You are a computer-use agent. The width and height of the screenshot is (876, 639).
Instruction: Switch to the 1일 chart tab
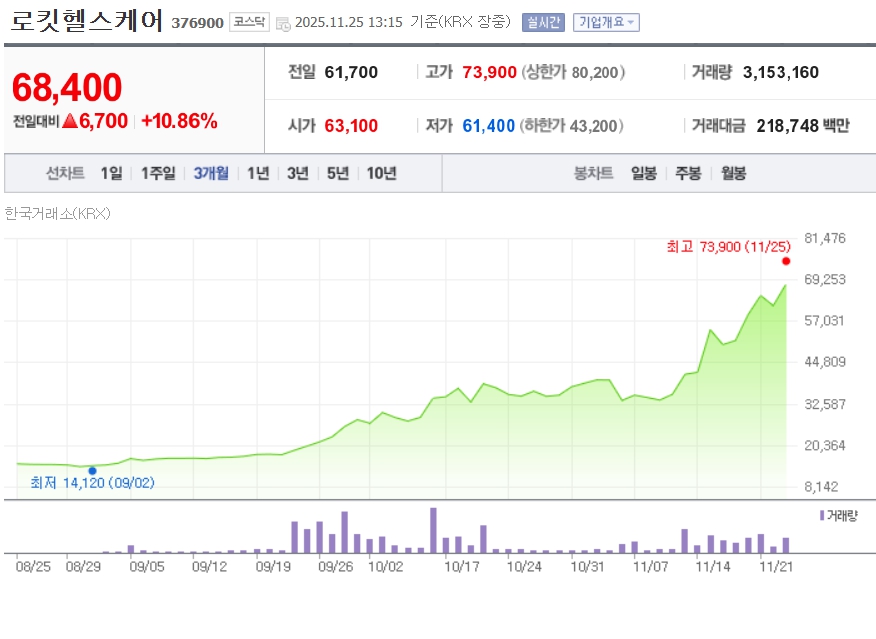click(108, 173)
